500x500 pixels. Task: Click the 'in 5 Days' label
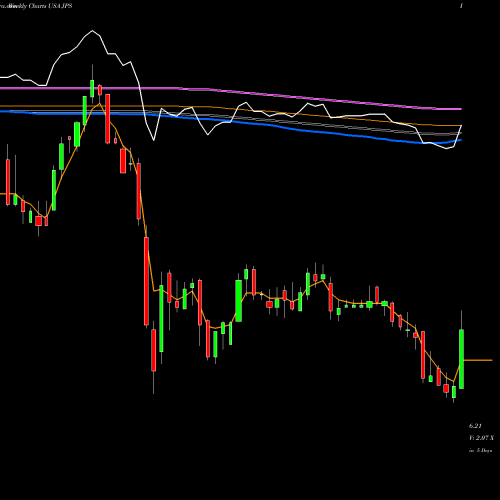(480, 450)
